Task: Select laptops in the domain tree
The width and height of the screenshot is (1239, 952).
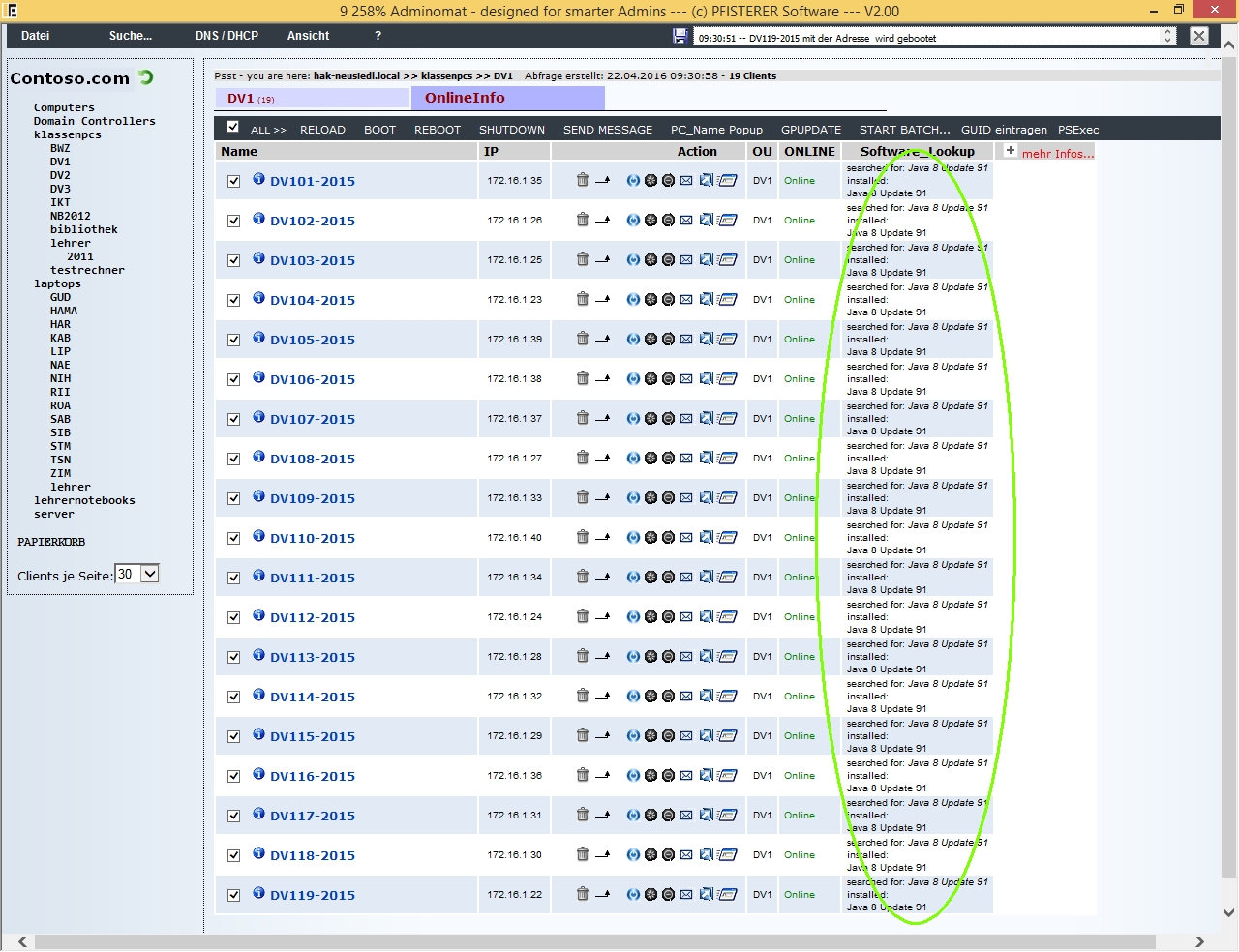Action: coord(57,283)
